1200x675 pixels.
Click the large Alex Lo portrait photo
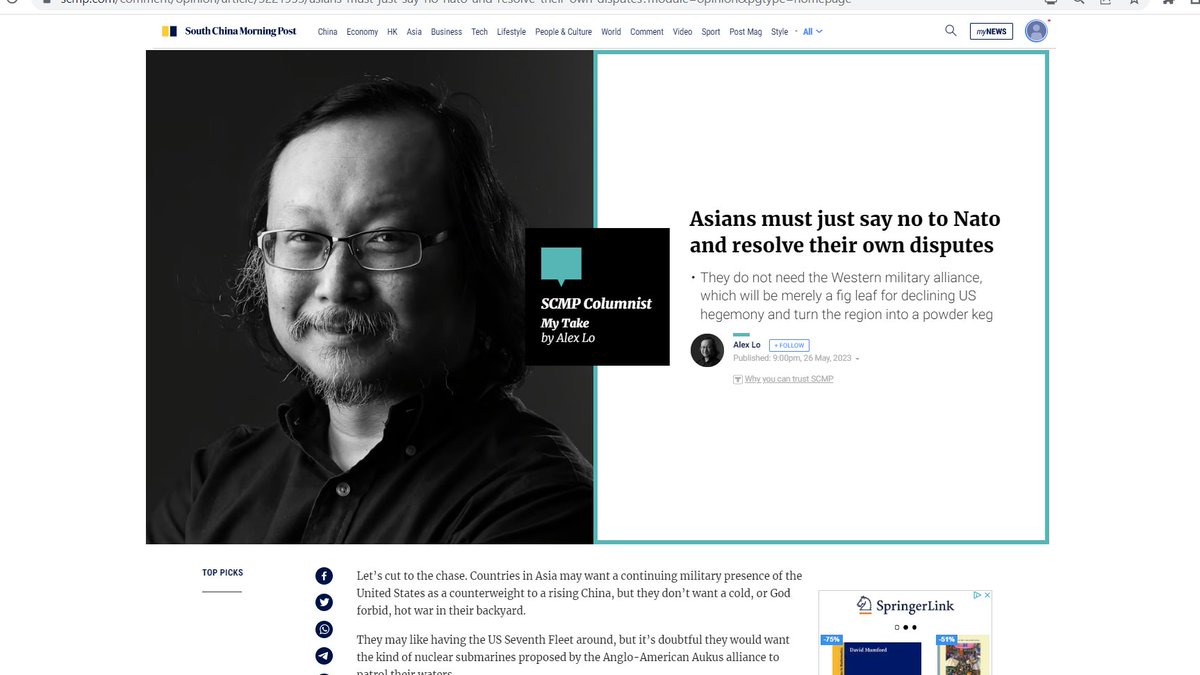point(370,297)
